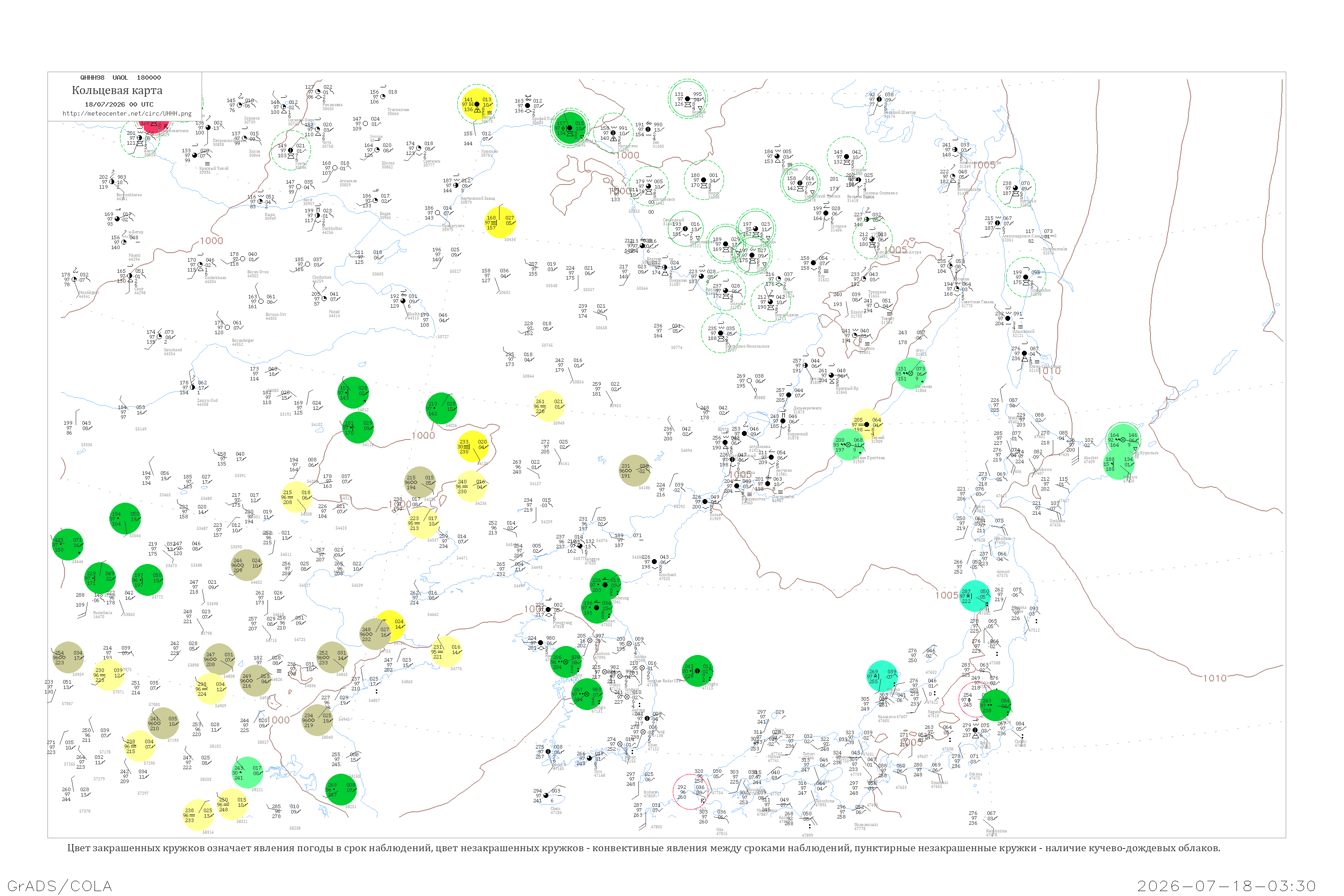Click the 18/07/2026 00 UTC date label
Screen dimensions: 1344x896
pyautogui.click(x=119, y=104)
